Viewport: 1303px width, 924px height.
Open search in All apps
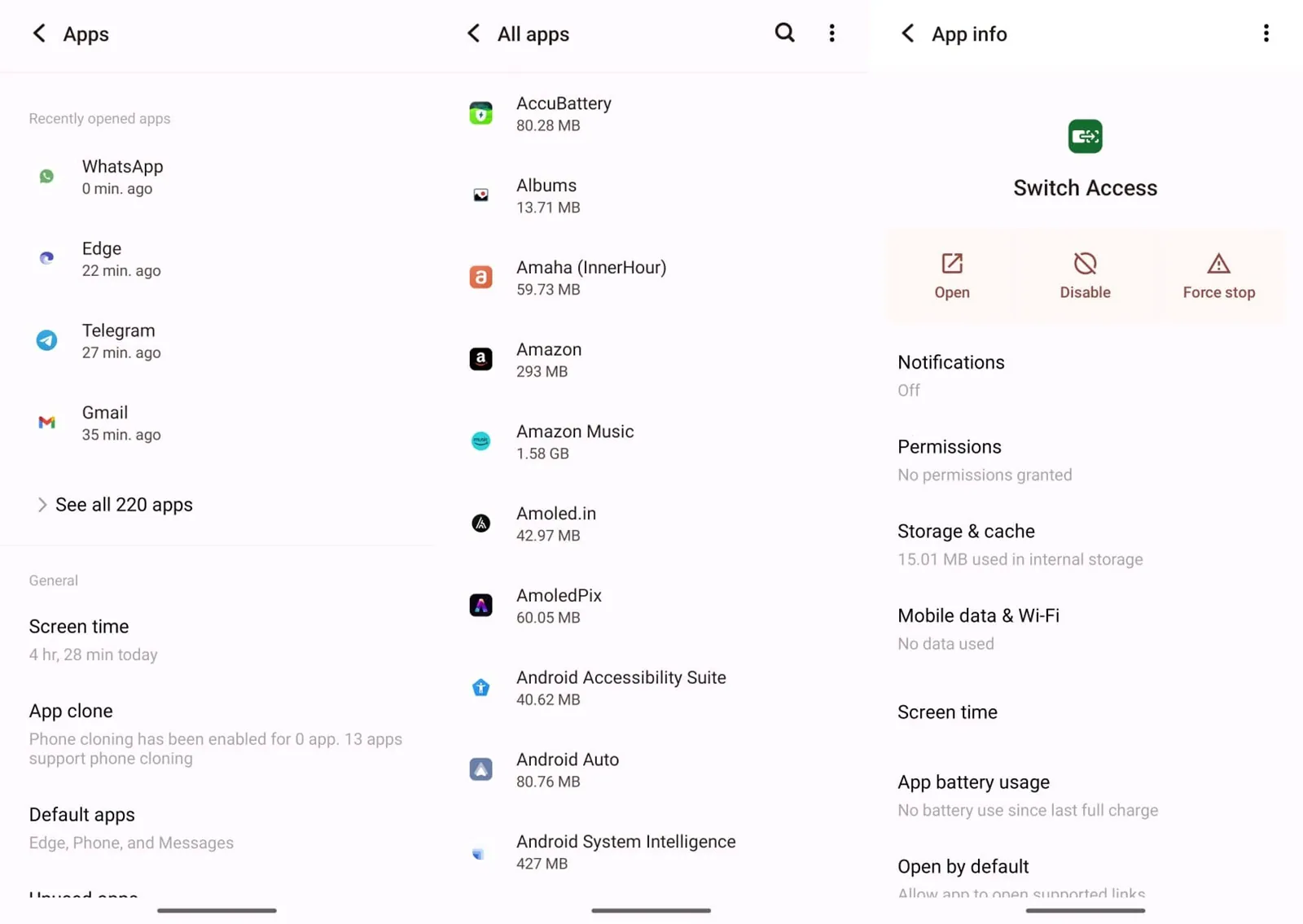click(x=784, y=33)
